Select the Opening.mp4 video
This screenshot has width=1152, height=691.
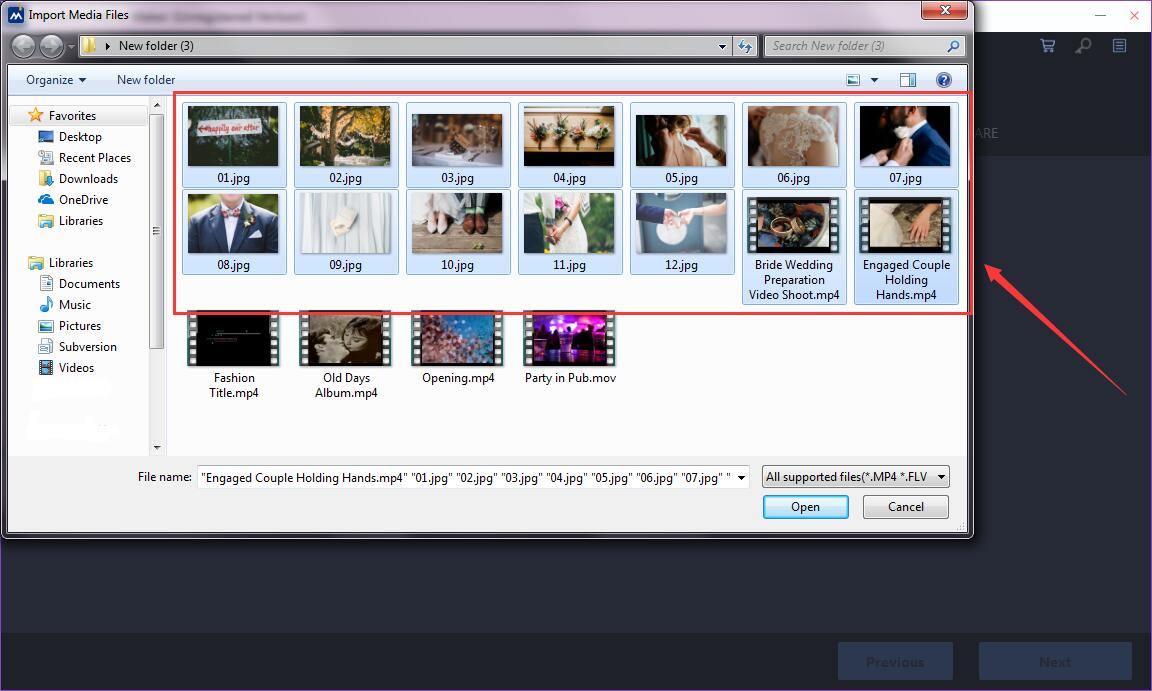pos(458,347)
